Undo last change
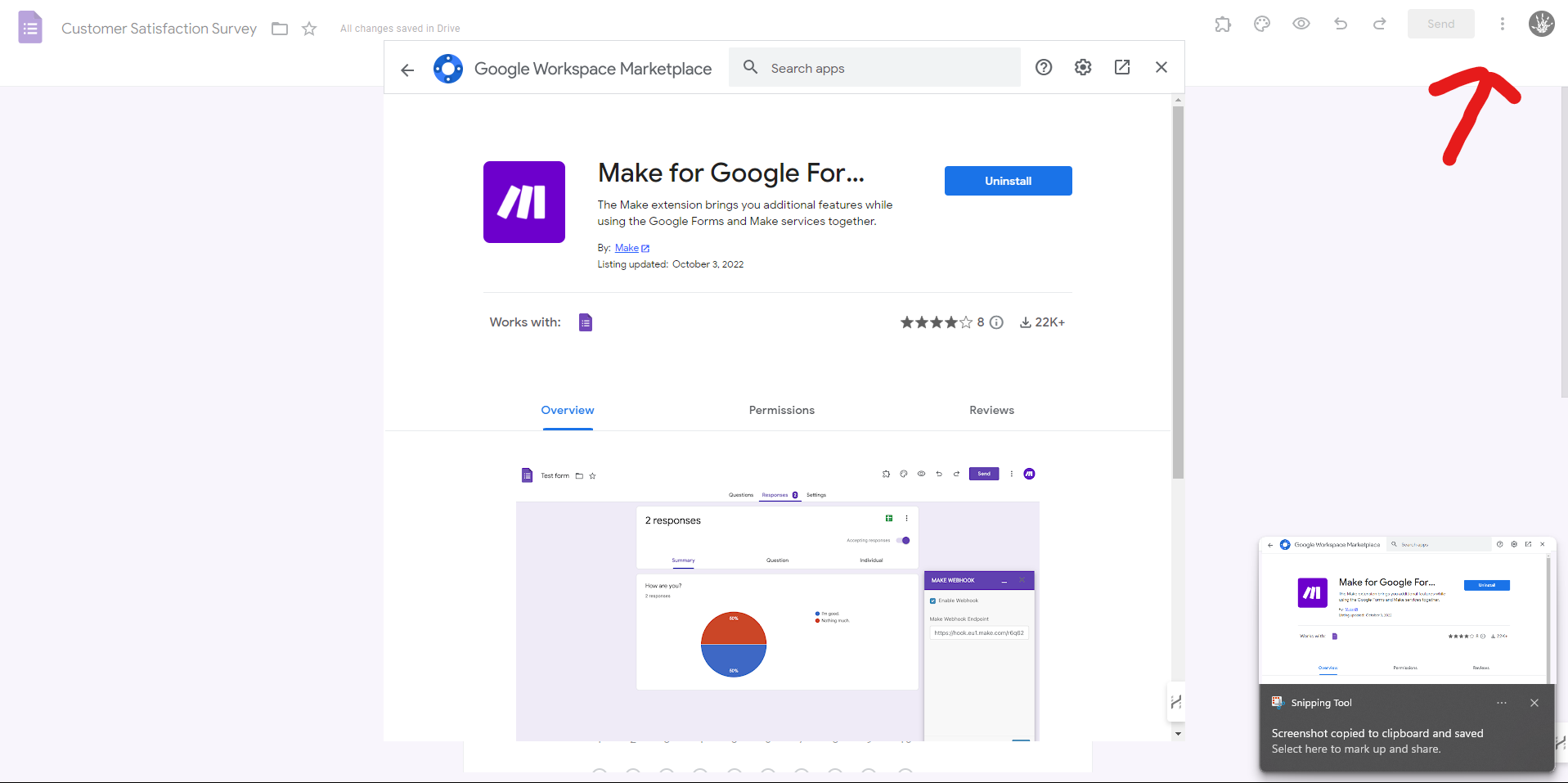The image size is (1568, 783). [1341, 24]
